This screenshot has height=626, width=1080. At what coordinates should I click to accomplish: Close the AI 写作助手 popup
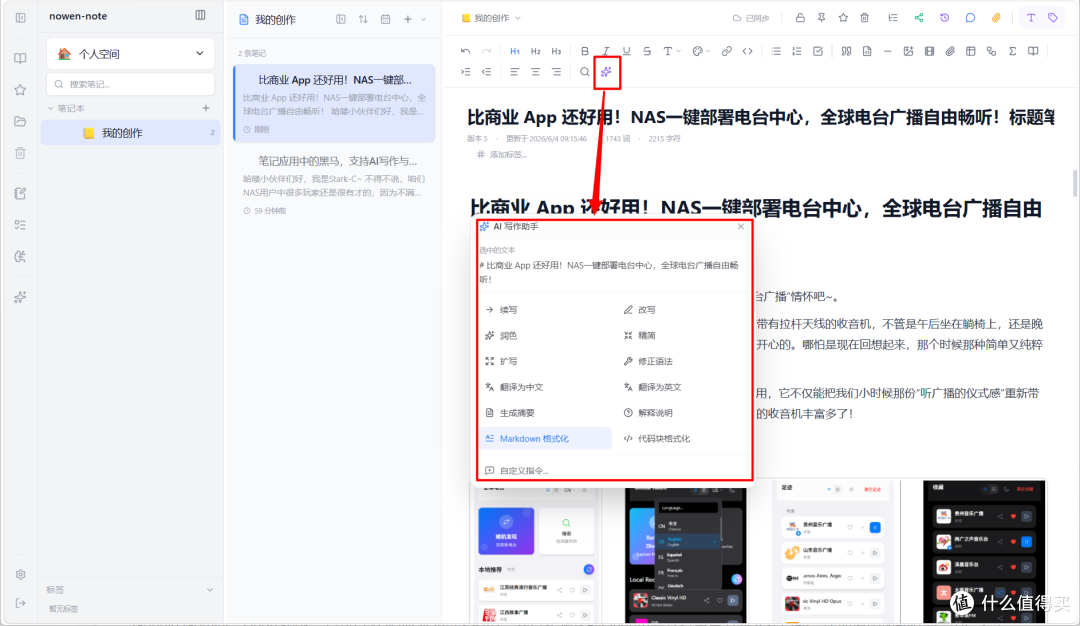[x=740, y=227]
